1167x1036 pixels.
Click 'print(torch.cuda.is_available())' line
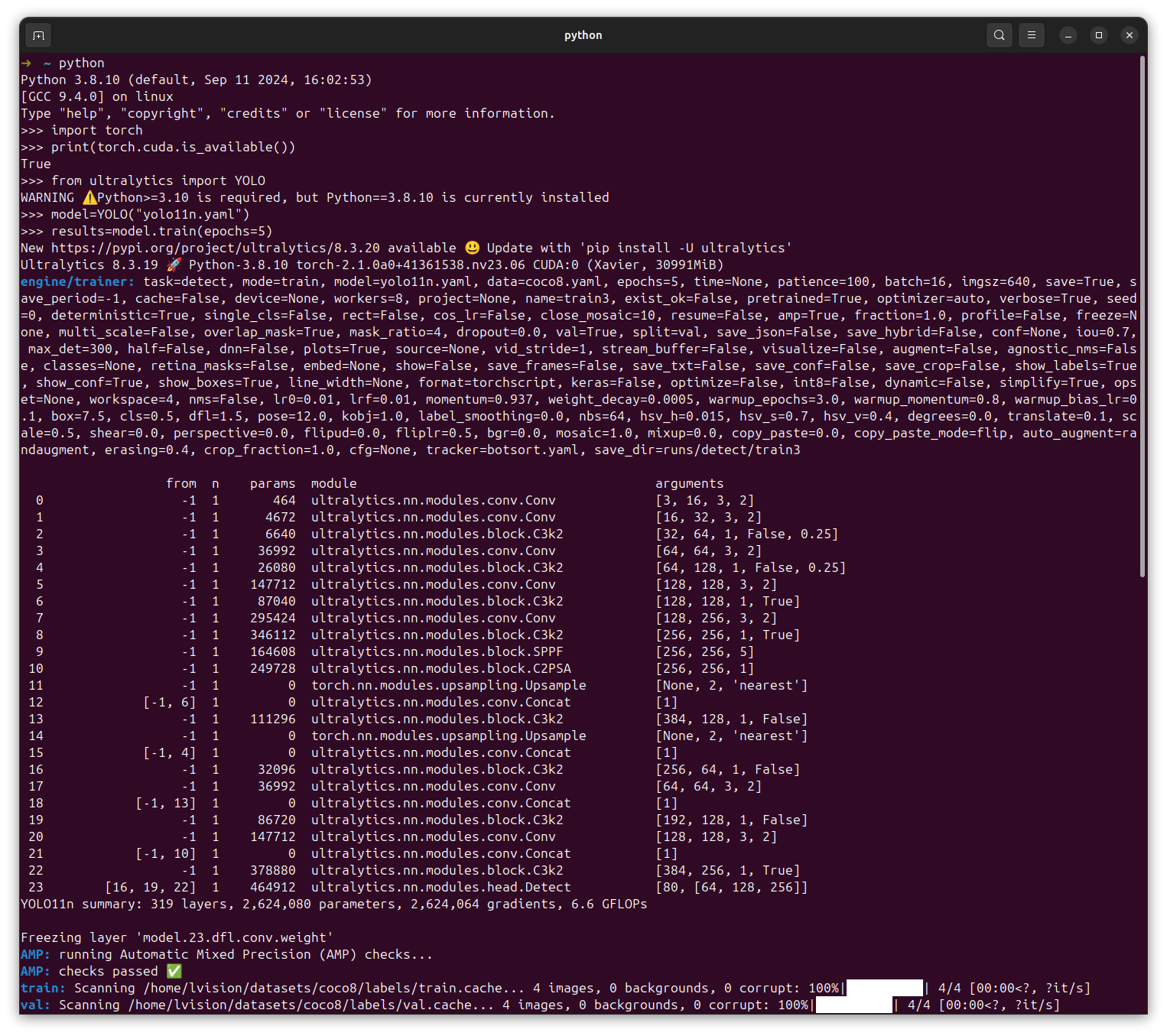pyautogui.click(x=158, y=147)
